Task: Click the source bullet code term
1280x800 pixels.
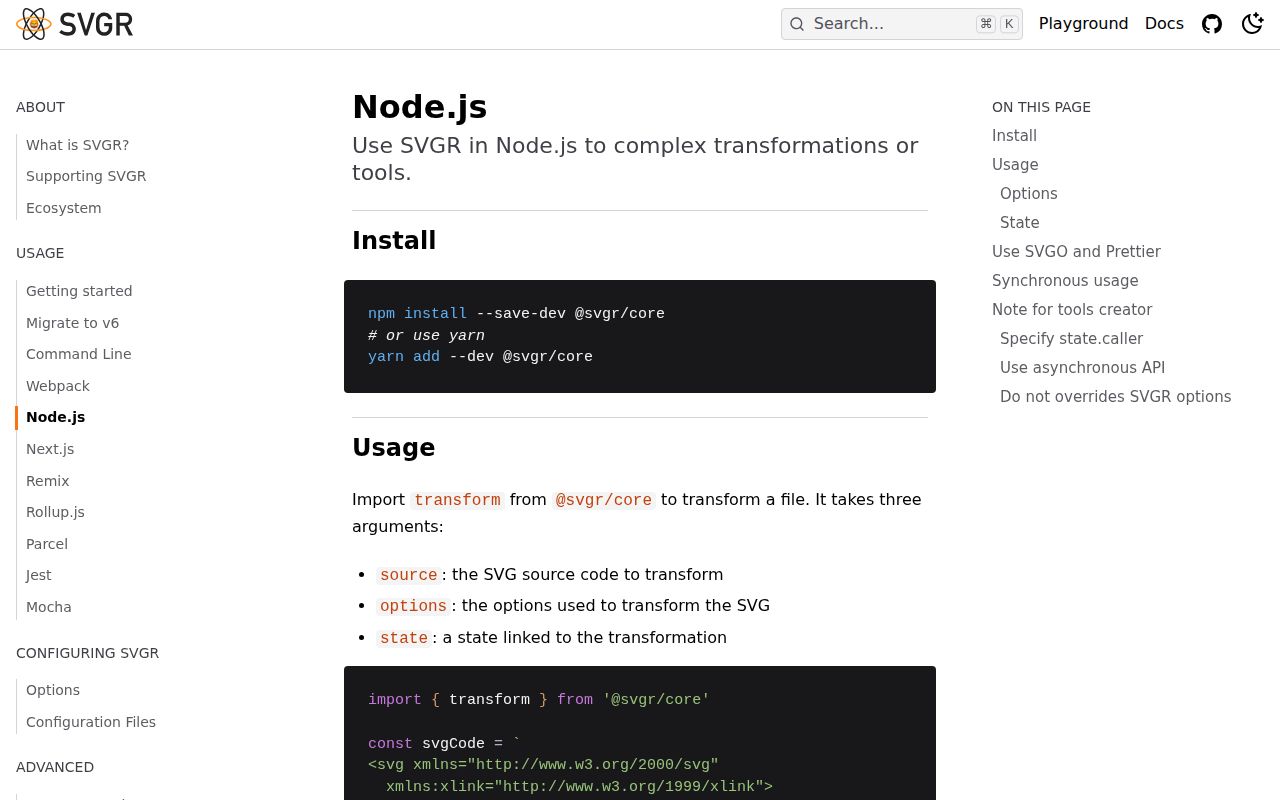Action: click(409, 575)
